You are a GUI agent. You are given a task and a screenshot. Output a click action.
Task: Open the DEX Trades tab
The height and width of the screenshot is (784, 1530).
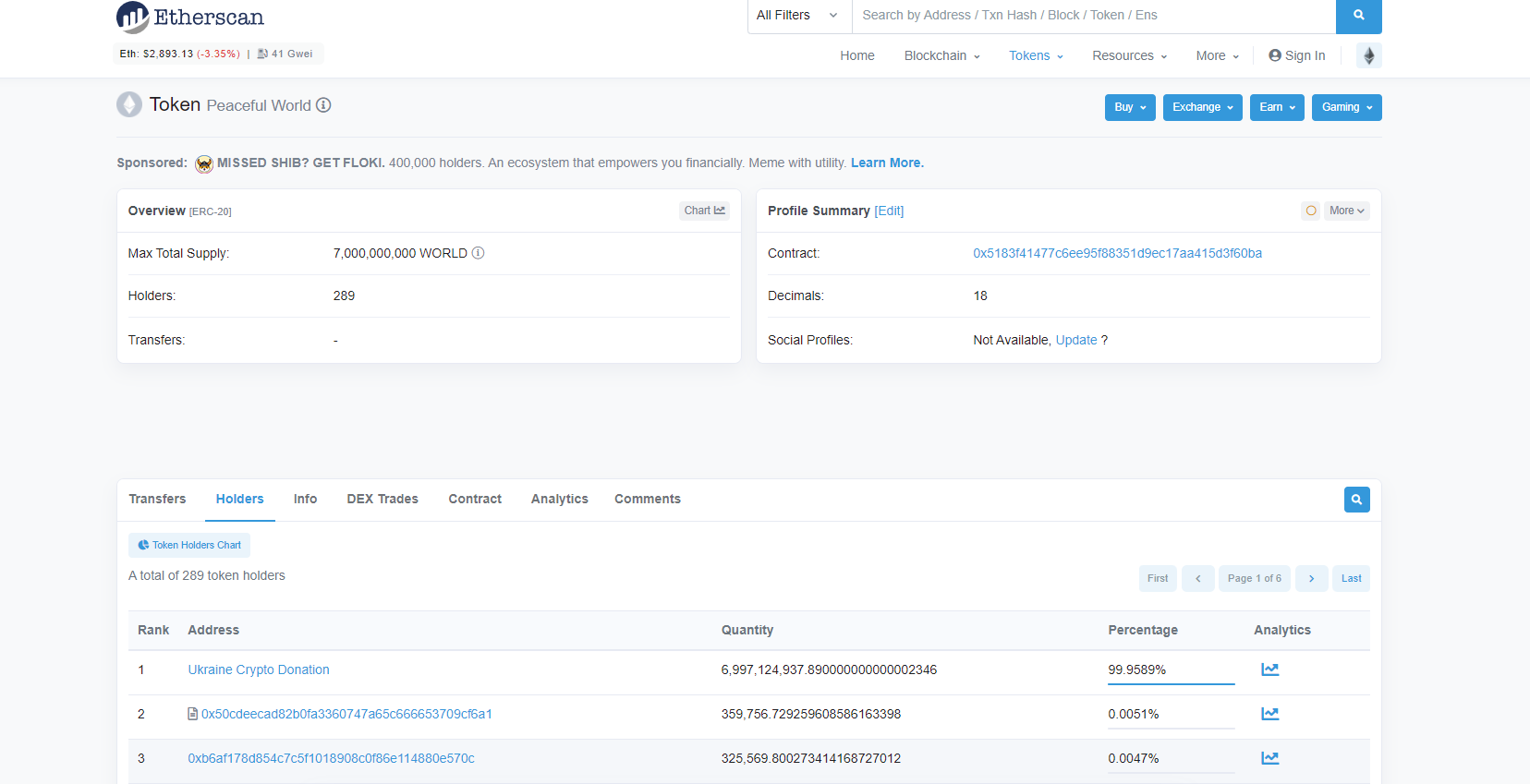(x=382, y=499)
